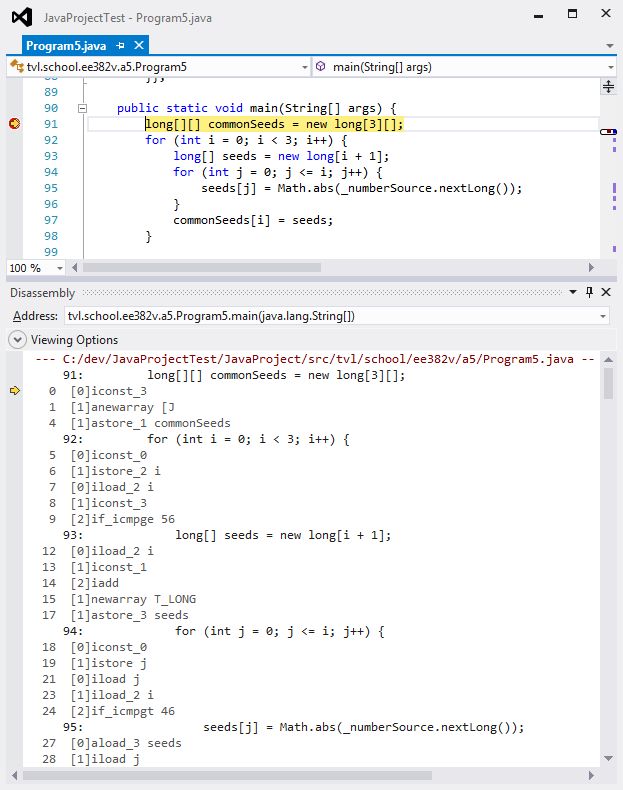The width and height of the screenshot is (623, 790).
Task: Click the code line 'commonSeeds[i] = seeds;'
Action: pos(253,220)
